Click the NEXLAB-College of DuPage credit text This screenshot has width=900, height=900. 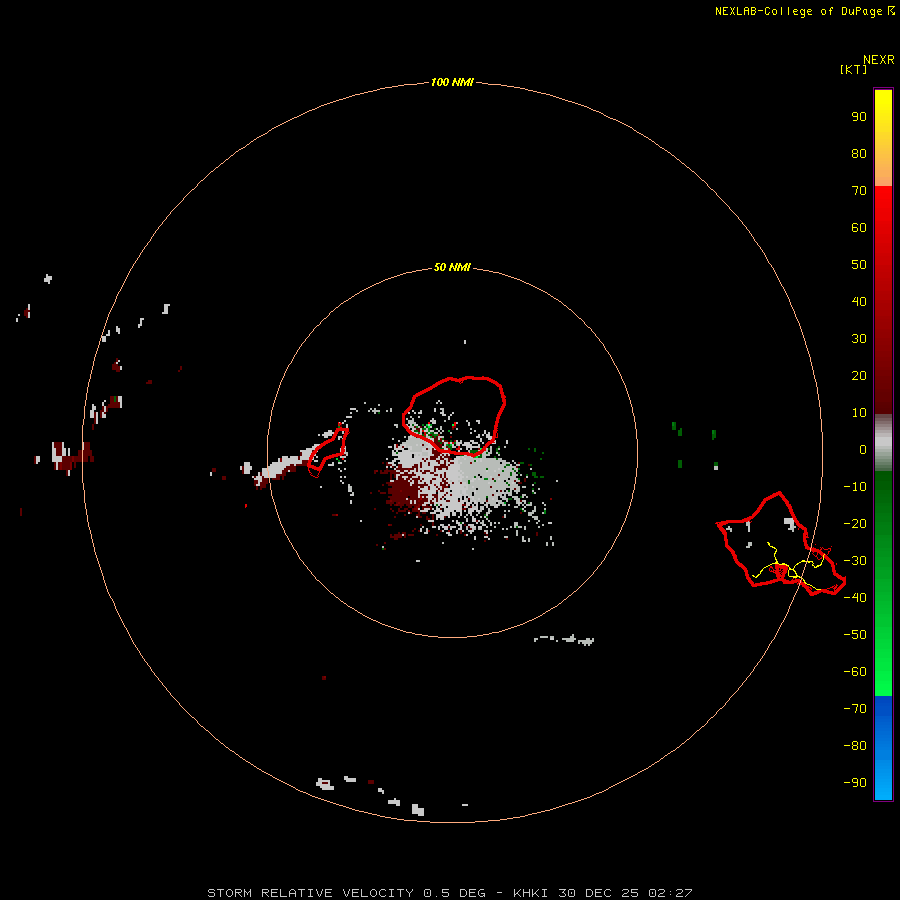pyautogui.click(x=804, y=11)
